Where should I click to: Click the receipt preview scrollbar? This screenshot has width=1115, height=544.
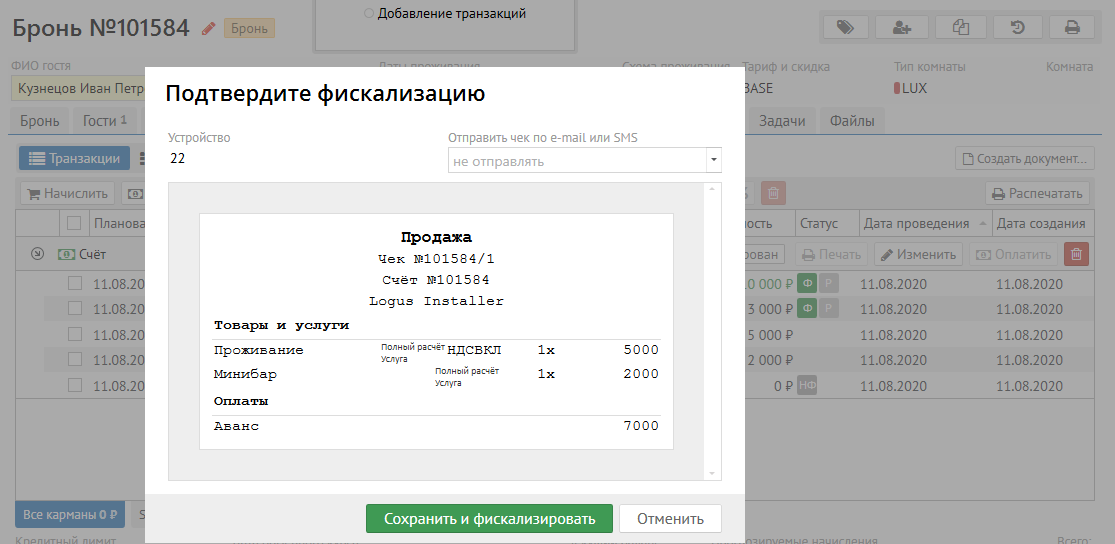coord(712,330)
